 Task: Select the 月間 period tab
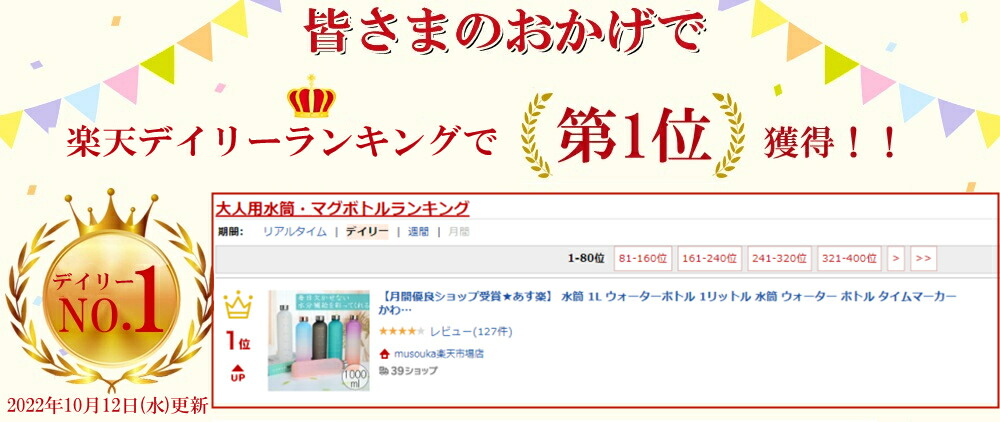click(x=459, y=232)
